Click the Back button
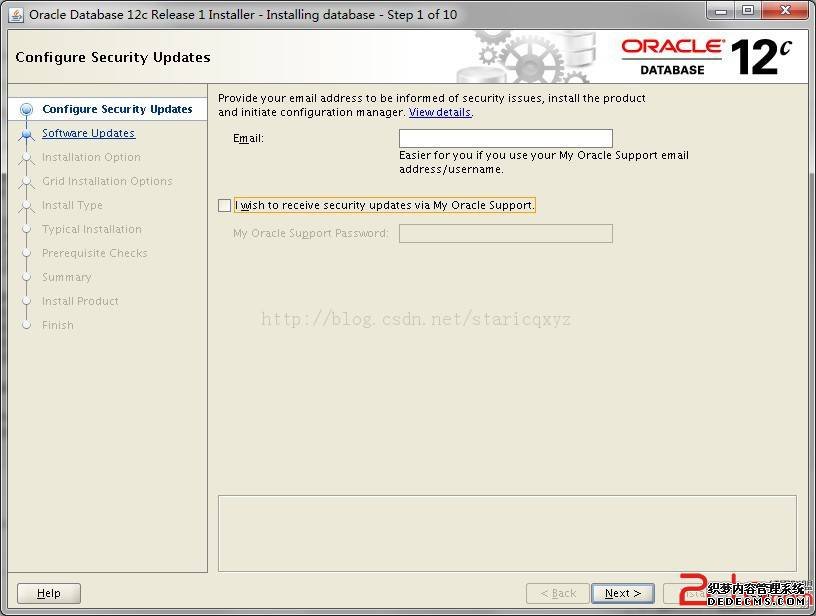816x616 pixels. (557, 593)
